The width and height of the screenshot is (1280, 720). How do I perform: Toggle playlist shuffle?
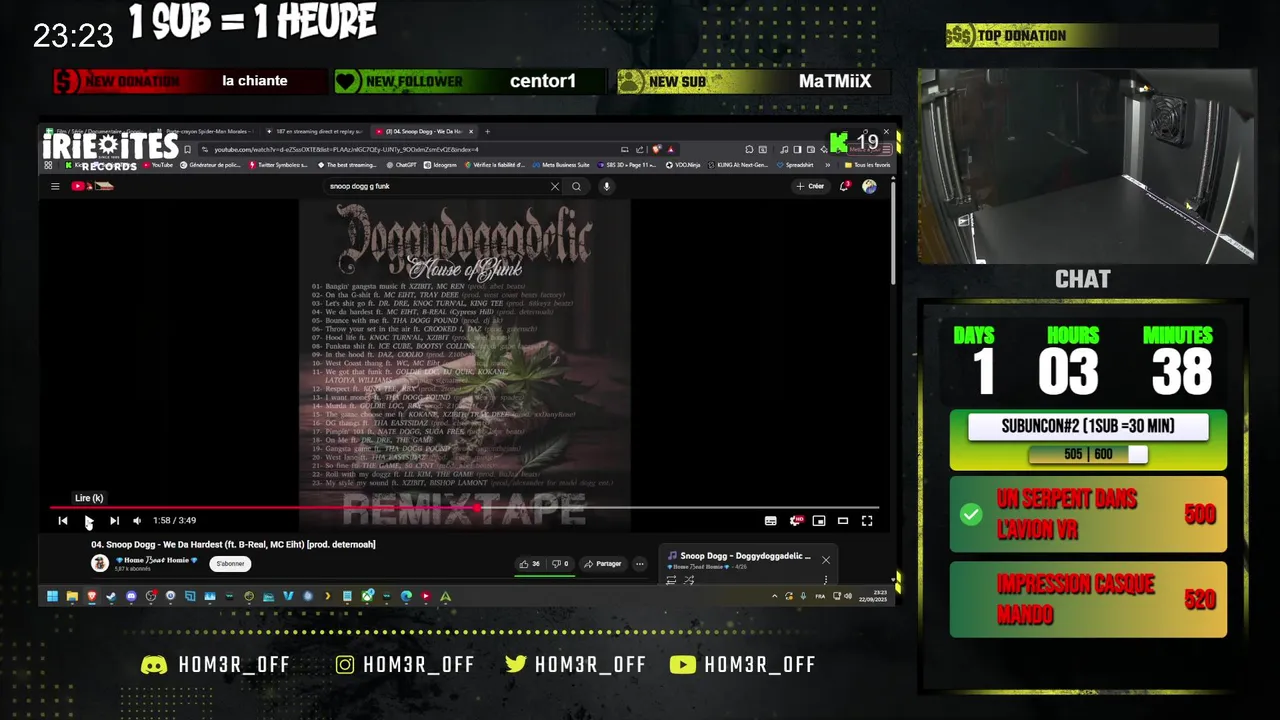pyautogui.click(x=689, y=580)
